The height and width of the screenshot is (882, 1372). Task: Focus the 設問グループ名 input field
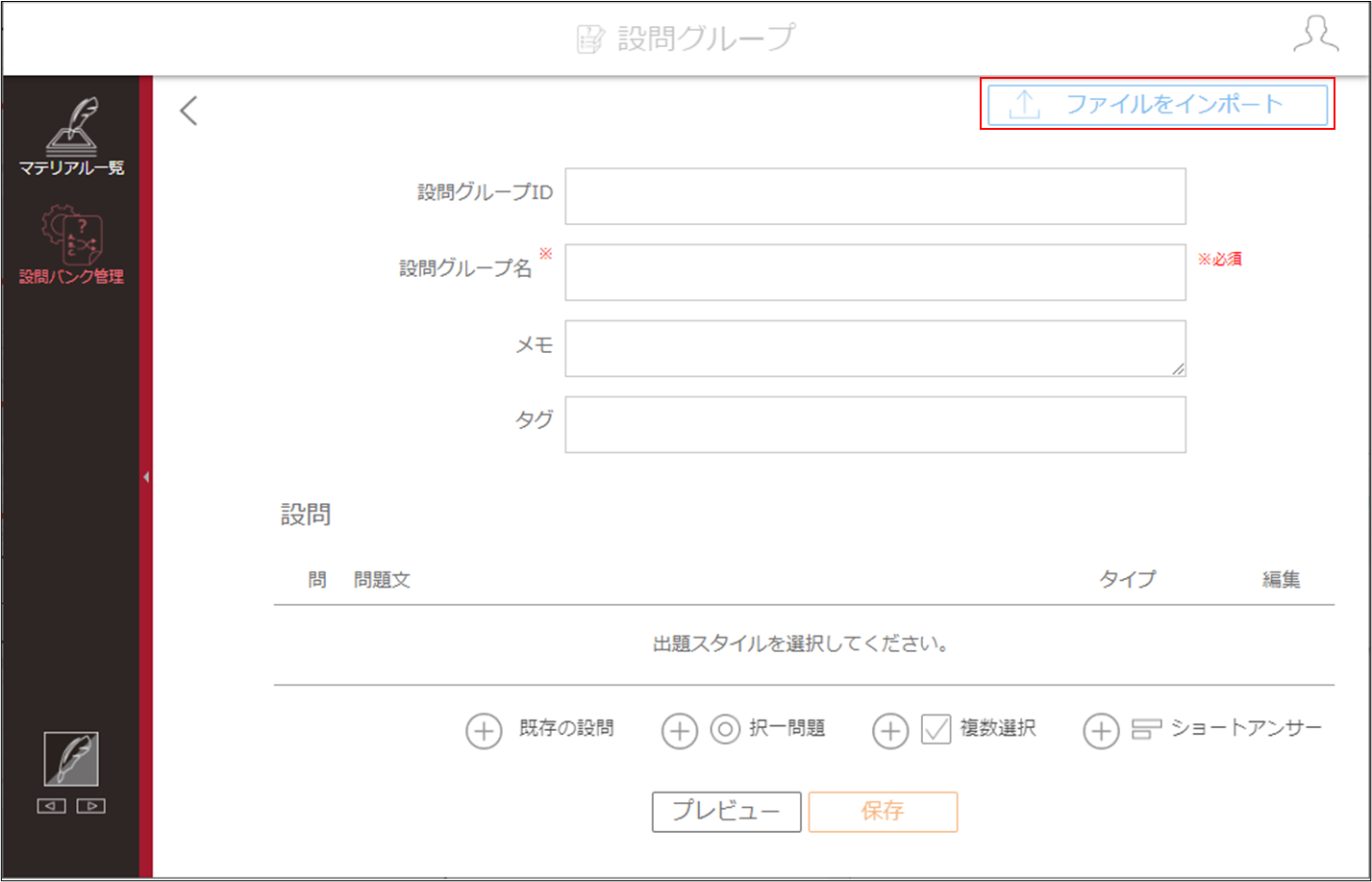point(875,272)
